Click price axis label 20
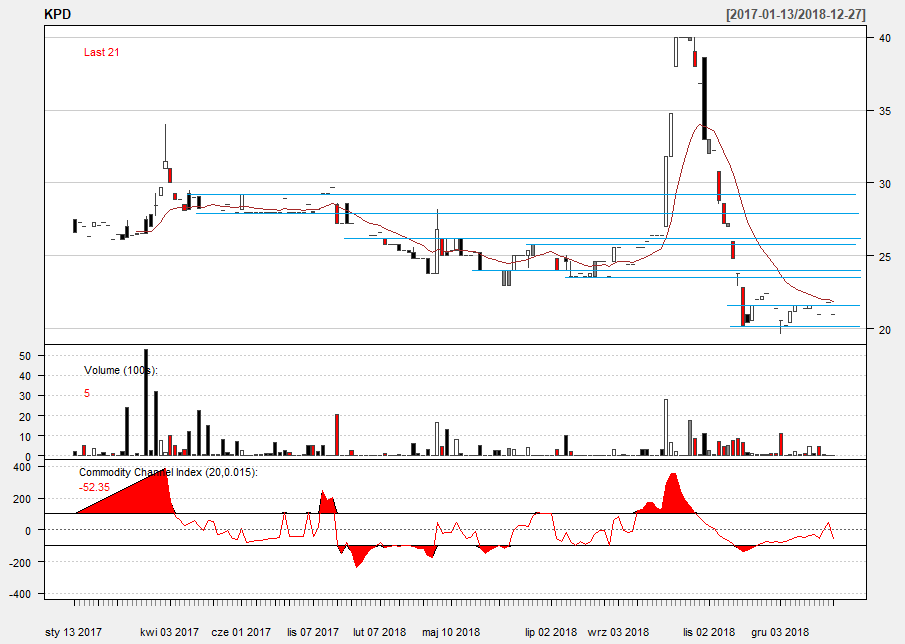Viewport: 905px width, 644px height. coord(884,330)
